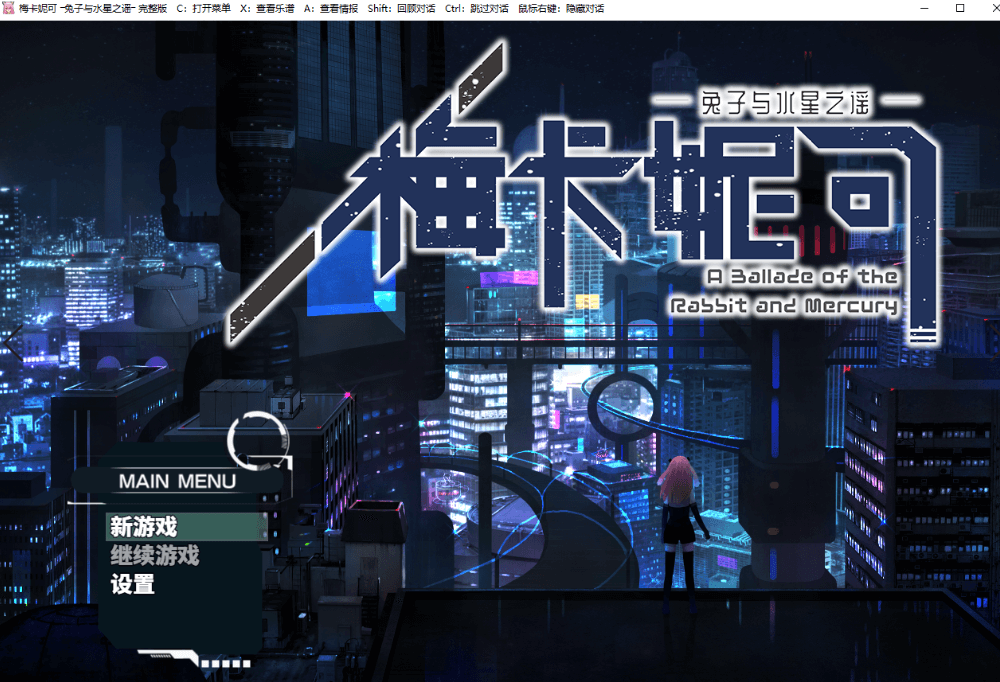
Task: Click the 'X: 查看乐谱' hint in title bar
Action: point(267,8)
